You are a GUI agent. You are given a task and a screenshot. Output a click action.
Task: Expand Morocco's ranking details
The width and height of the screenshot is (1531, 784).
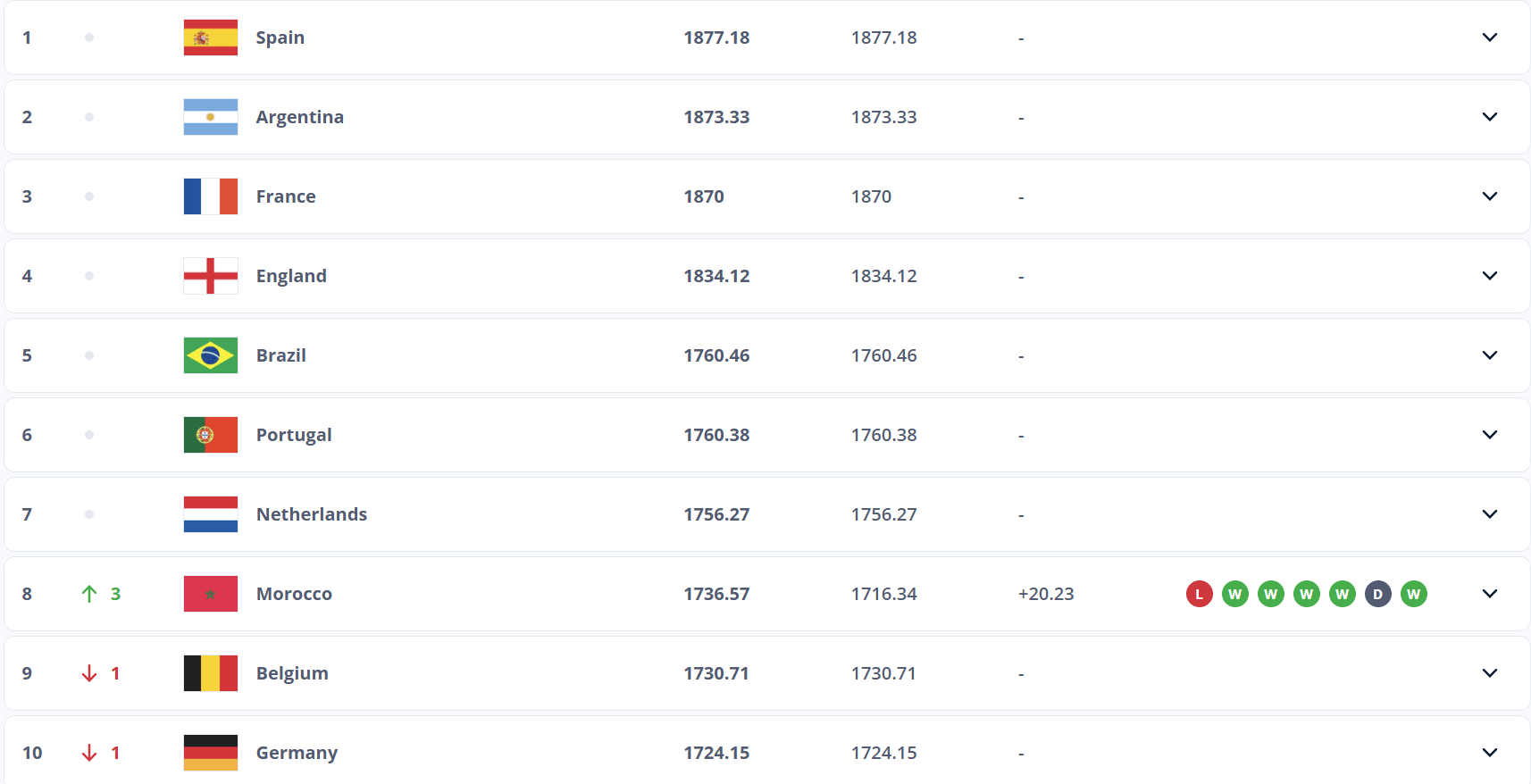click(x=1489, y=594)
